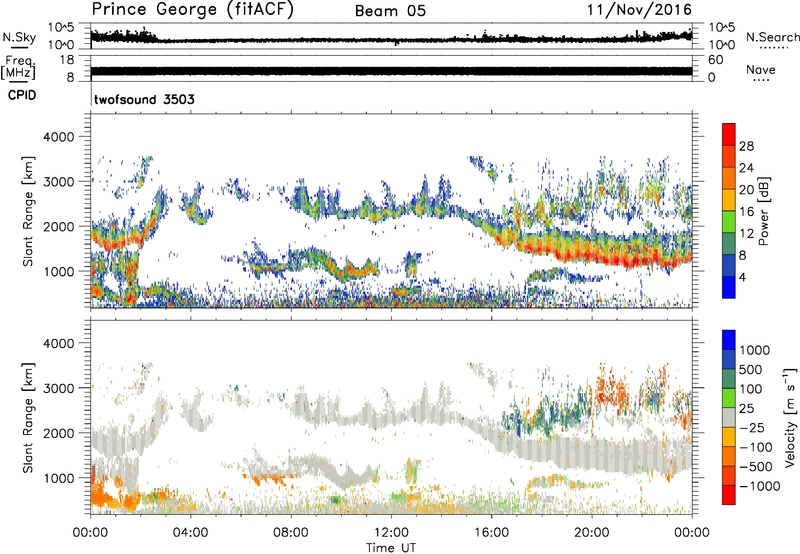Click the 'CPID' label
800x554 pixels.
click(x=22, y=95)
